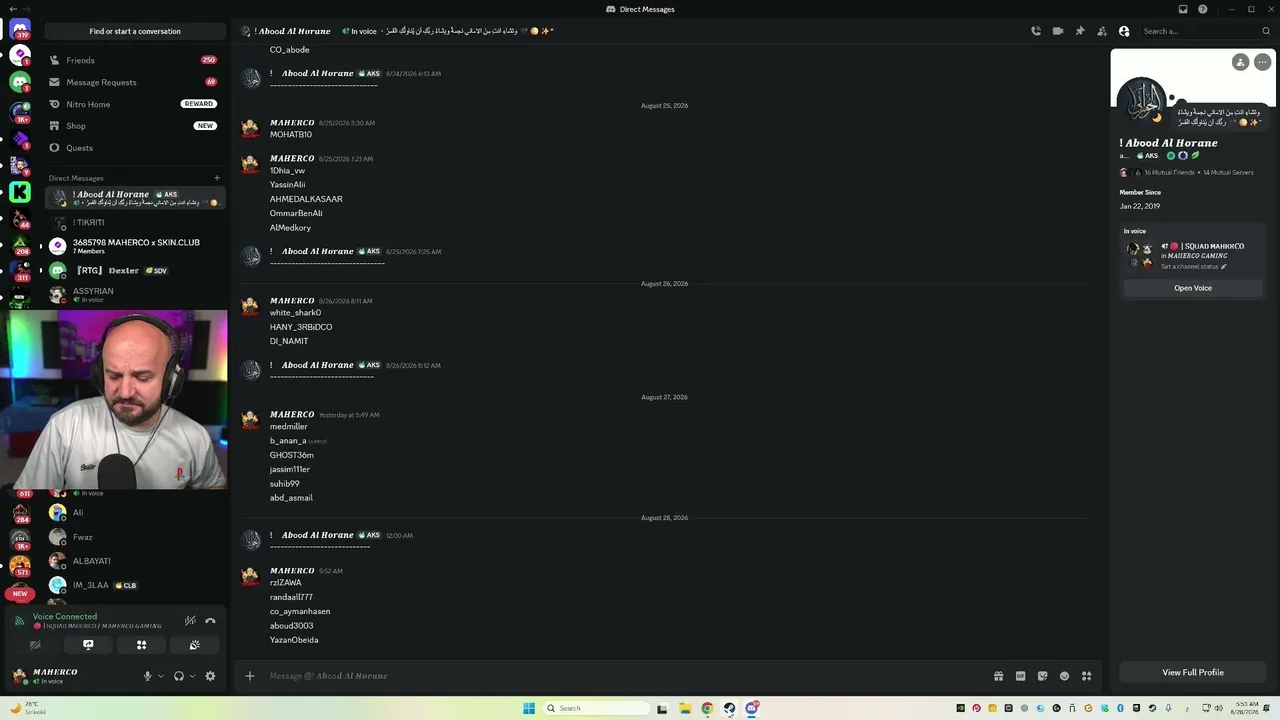Share your screen
This screenshot has height=720, width=1280.
click(88, 645)
